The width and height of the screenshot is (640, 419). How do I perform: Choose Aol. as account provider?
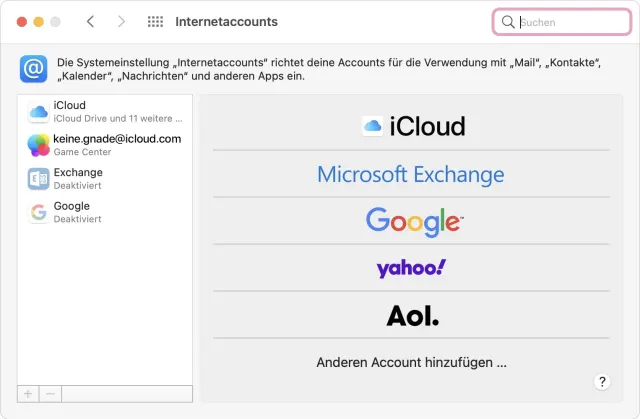point(412,316)
